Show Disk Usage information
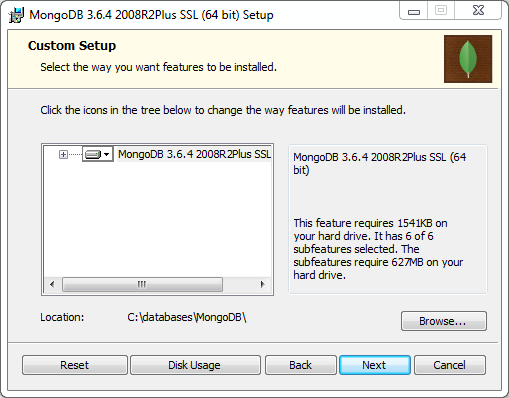The height and width of the screenshot is (398, 509). 195,365
